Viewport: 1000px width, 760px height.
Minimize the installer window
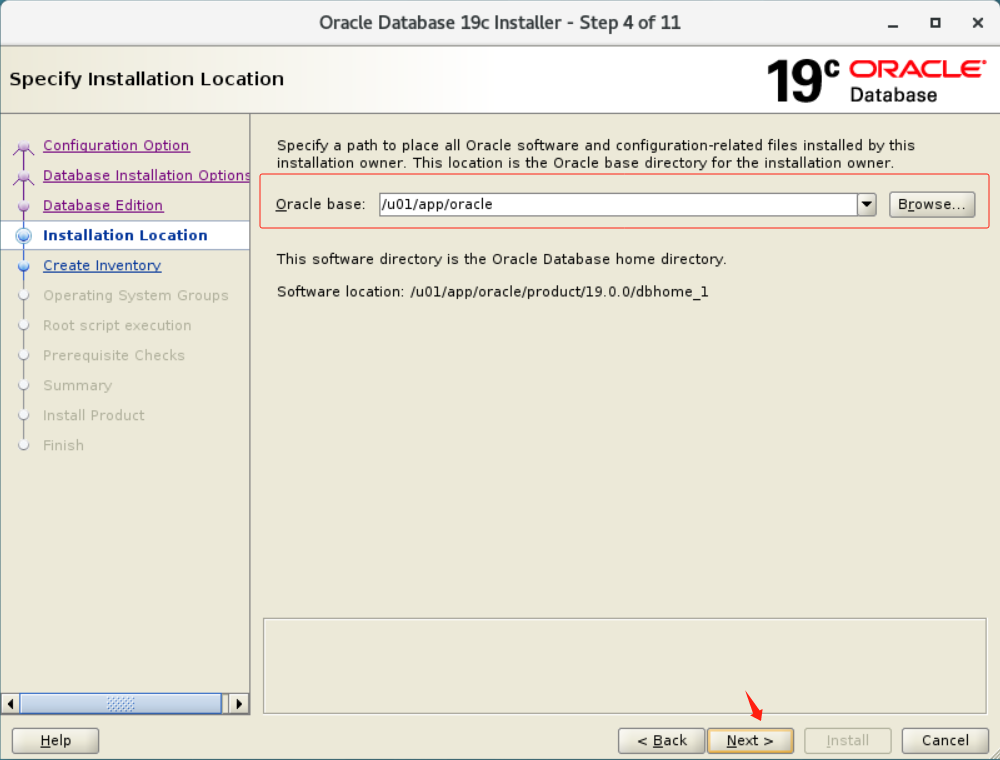pos(893,24)
